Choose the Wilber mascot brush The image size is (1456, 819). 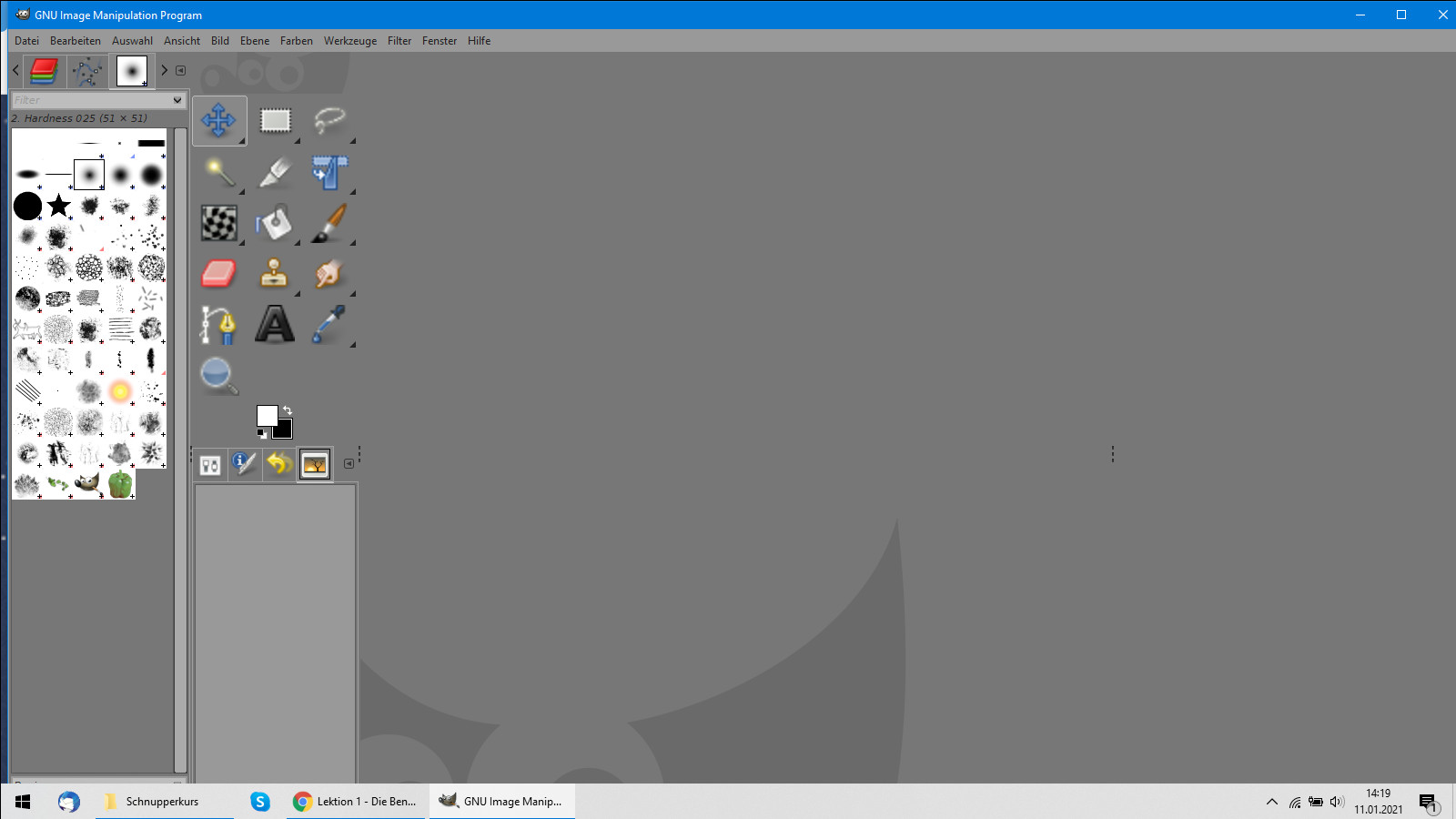[88, 484]
